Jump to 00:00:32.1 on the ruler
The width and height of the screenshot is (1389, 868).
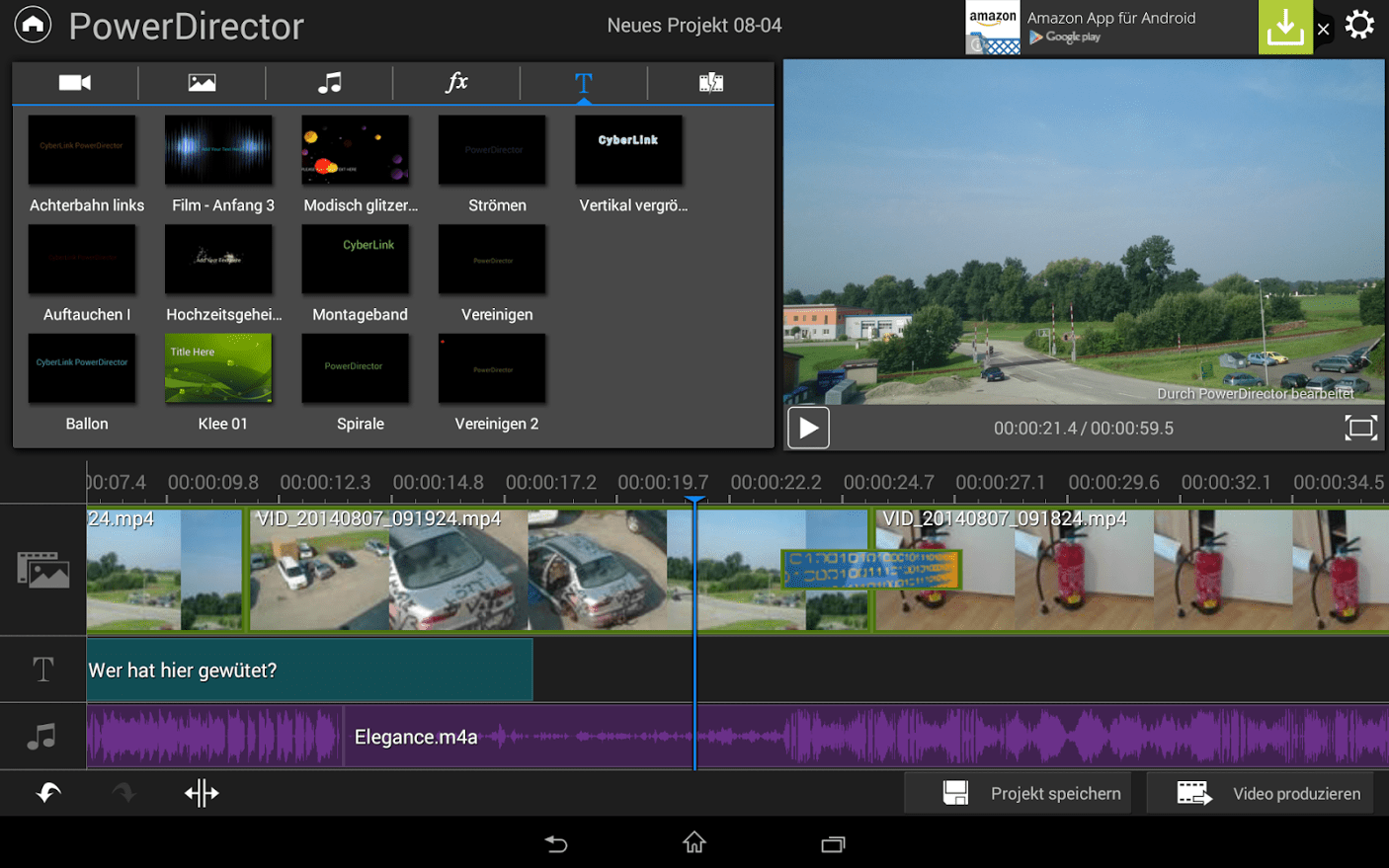click(x=1226, y=482)
